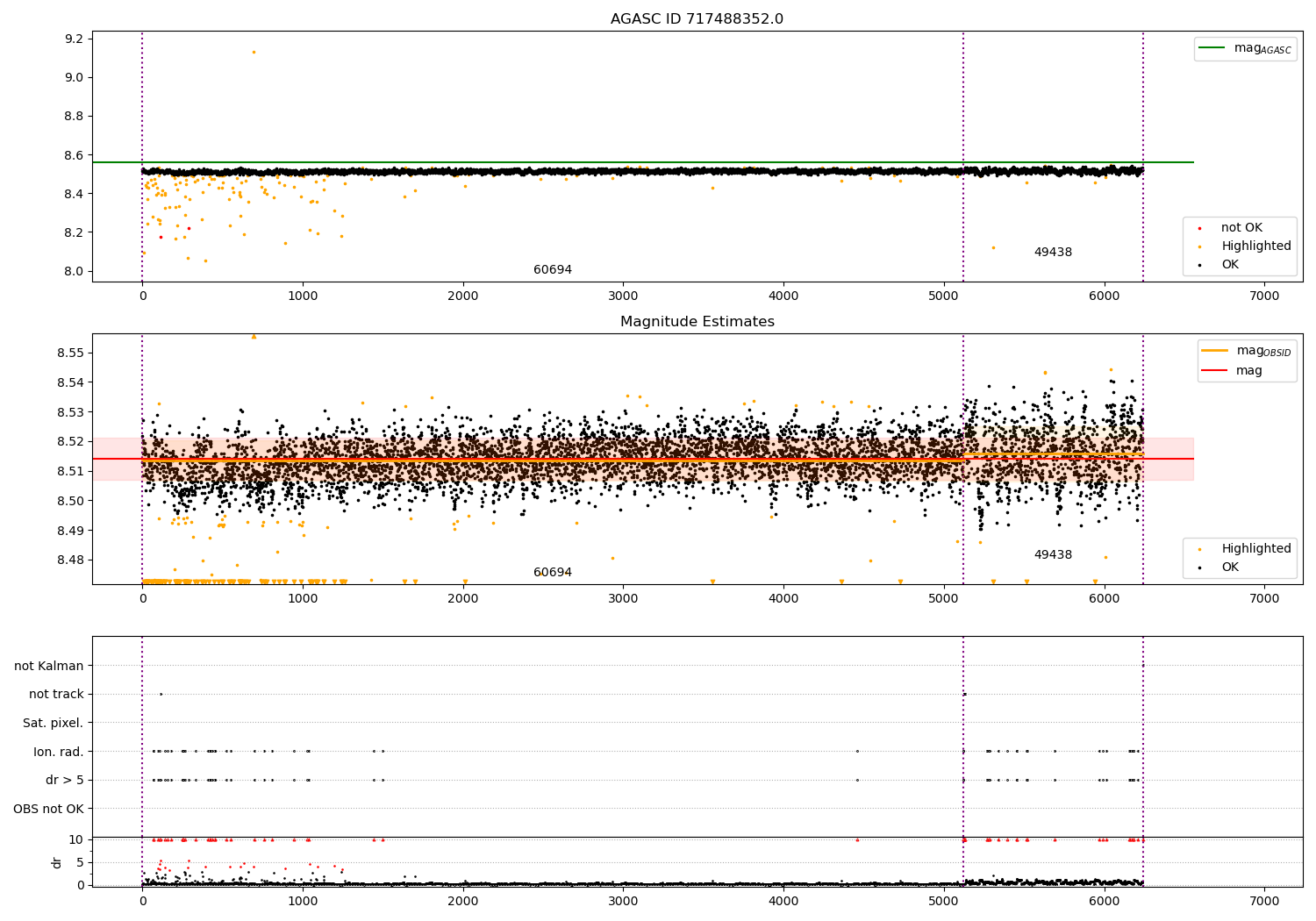Click the 2000 x-axis tick of the bottom plot
This screenshot has height=921, width=1316.
coord(463,902)
